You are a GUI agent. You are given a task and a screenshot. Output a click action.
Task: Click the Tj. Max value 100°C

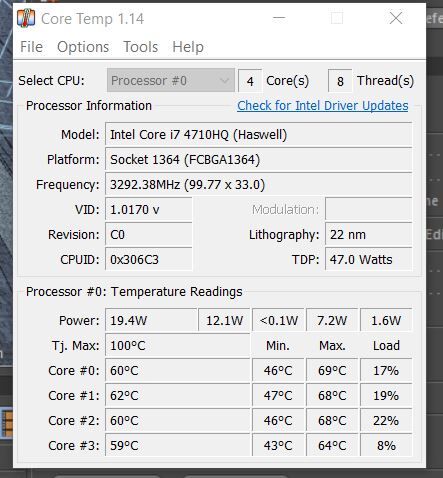[x=177, y=345]
